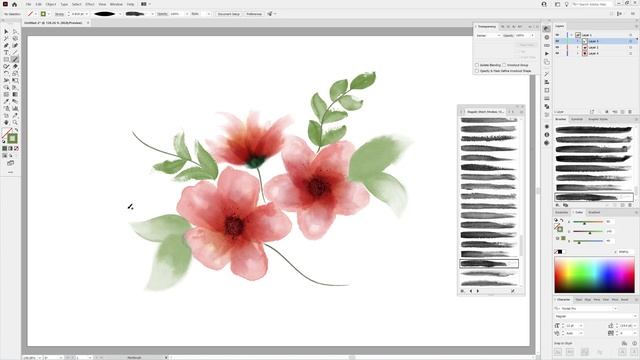The height and width of the screenshot is (360, 640).
Task: Switch to the Swatches tab
Action: pyautogui.click(x=561, y=212)
